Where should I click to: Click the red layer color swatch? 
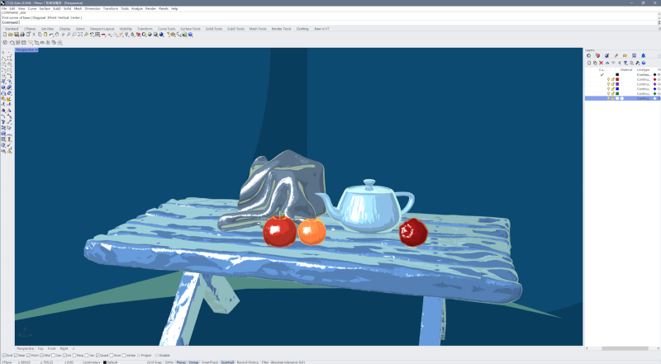coord(617,79)
